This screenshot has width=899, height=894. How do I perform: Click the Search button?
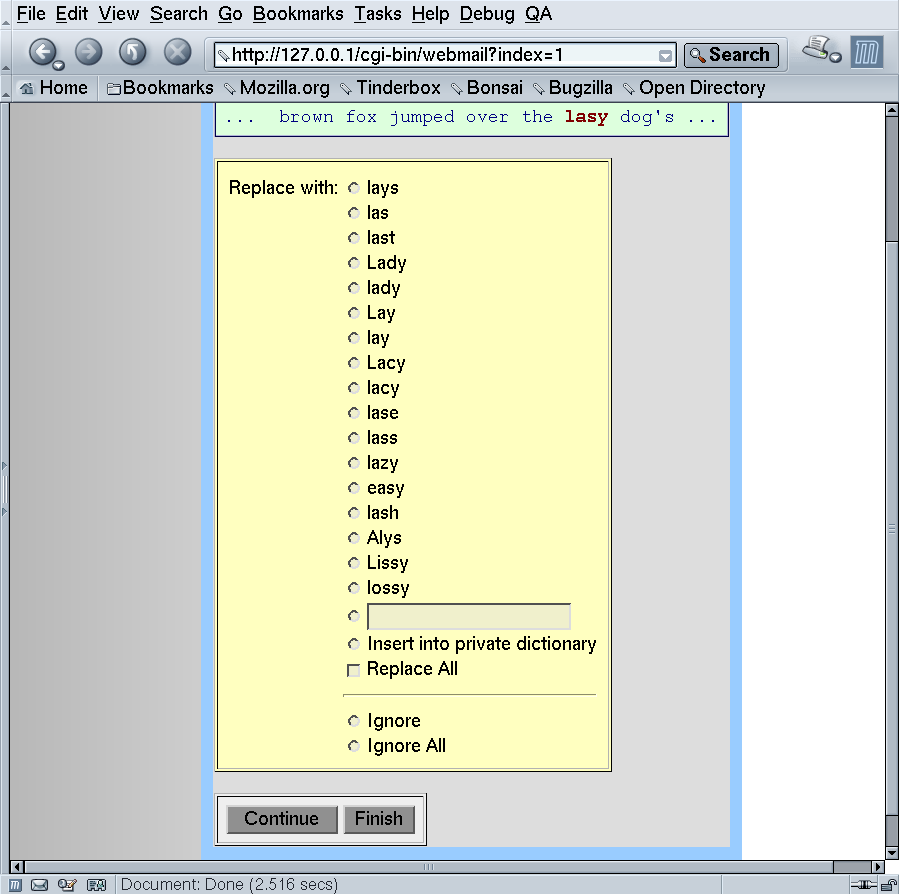[731, 55]
